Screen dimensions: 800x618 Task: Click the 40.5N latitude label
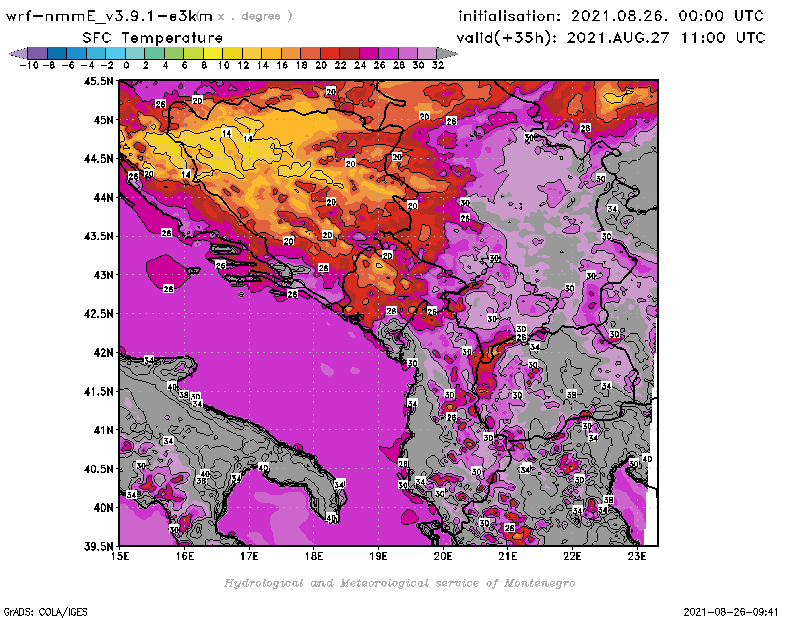click(98, 469)
